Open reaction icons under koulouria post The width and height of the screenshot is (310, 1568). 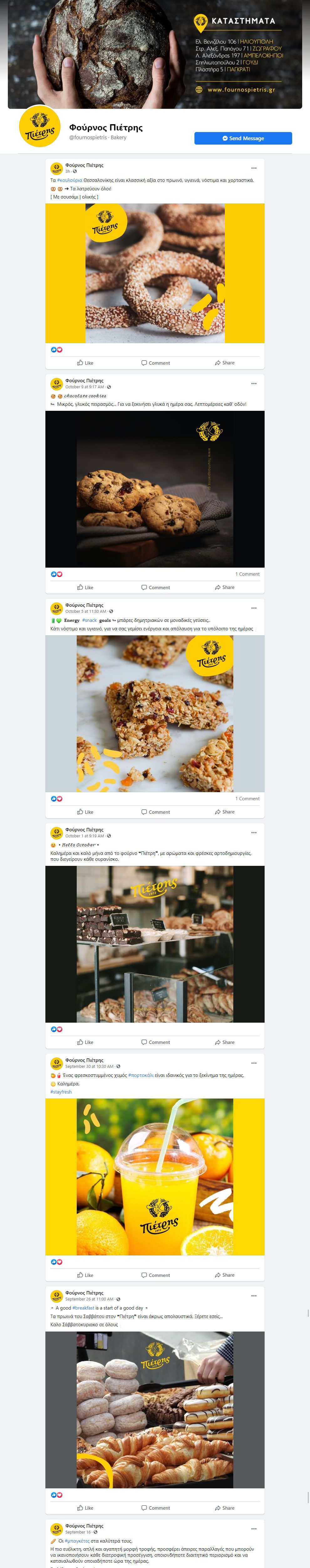[57, 349]
